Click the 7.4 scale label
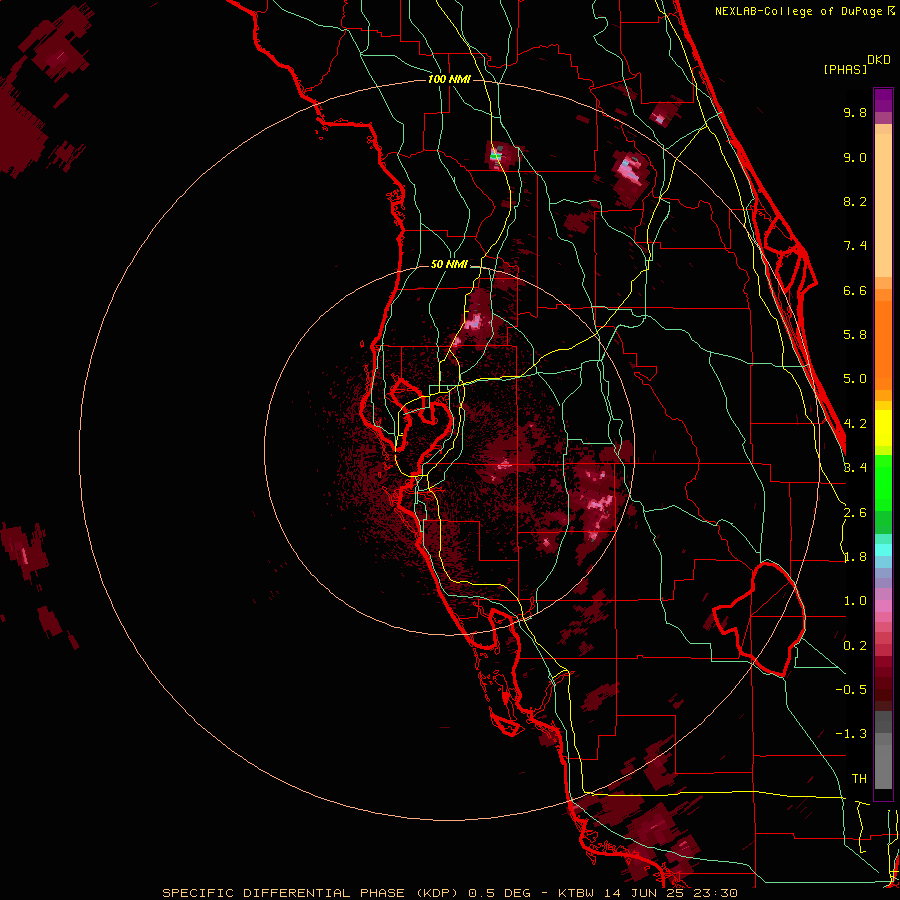 coord(855,246)
